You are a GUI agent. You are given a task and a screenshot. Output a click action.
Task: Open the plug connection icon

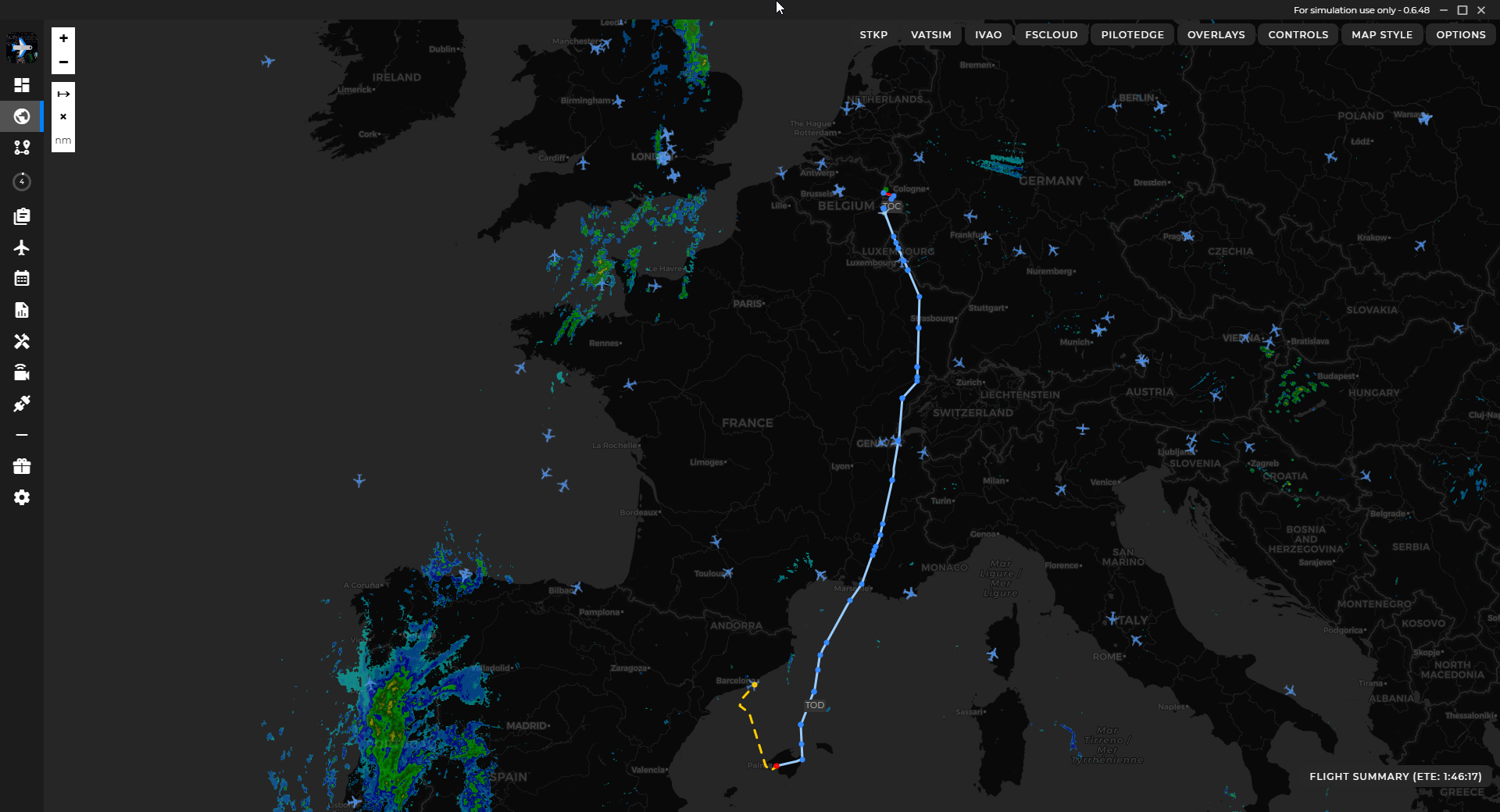pyautogui.click(x=22, y=404)
